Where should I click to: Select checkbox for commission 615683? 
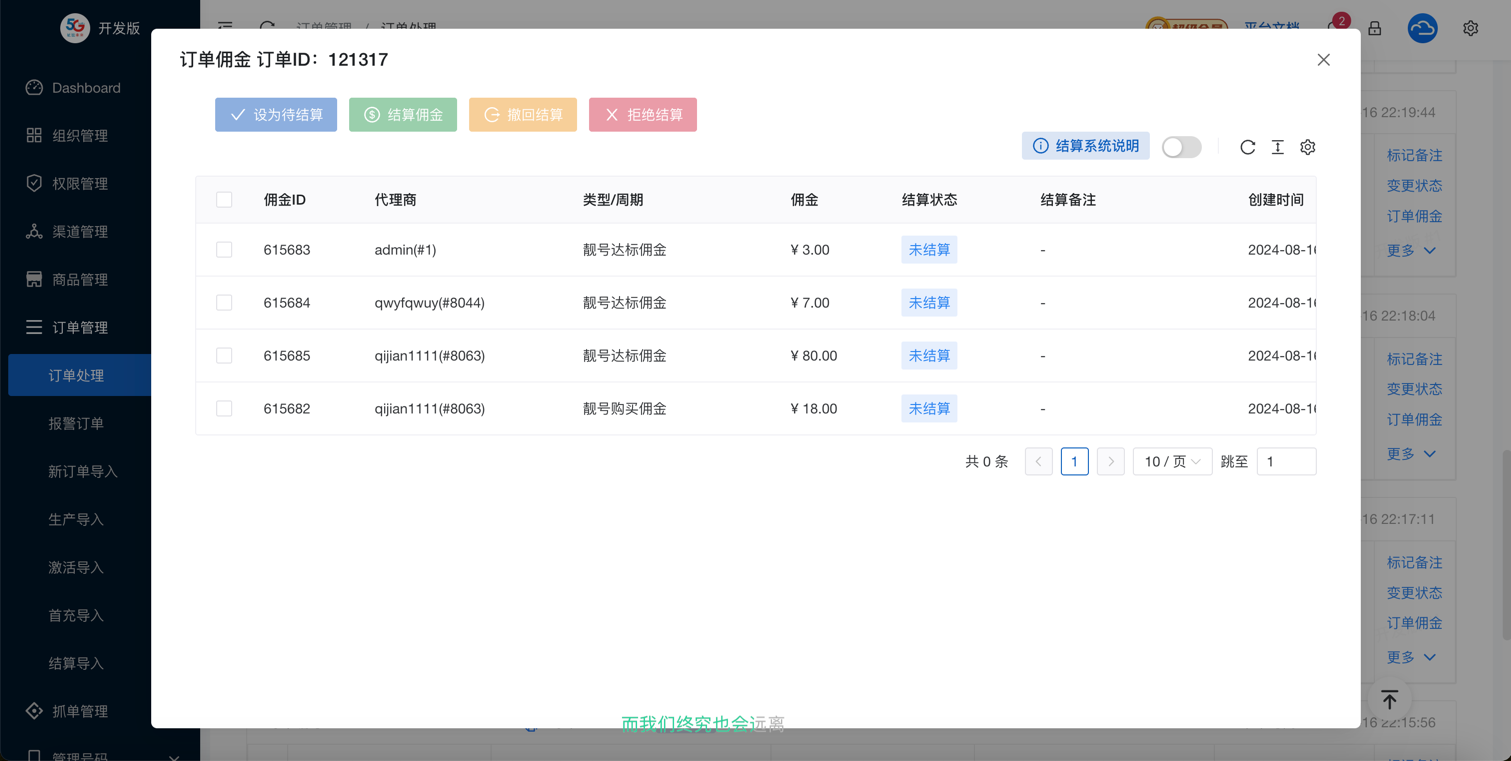pos(224,250)
